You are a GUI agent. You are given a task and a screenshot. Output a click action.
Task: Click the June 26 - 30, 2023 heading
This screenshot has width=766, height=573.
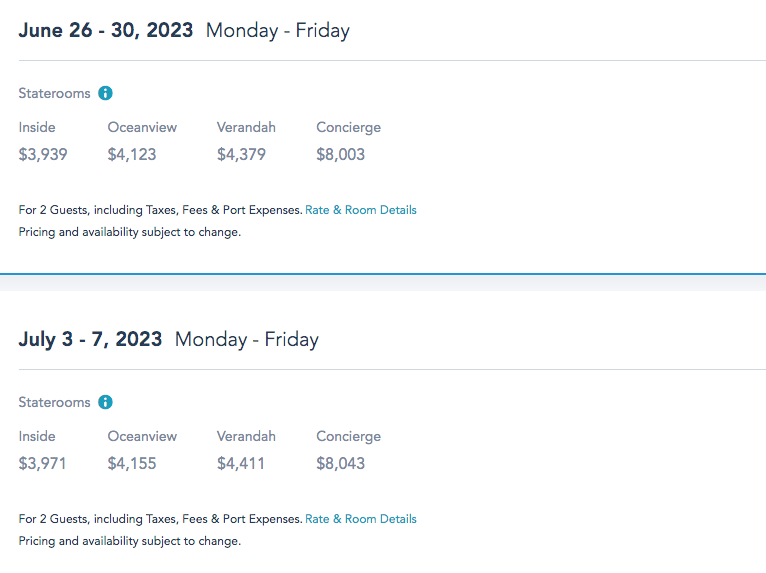click(x=106, y=30)
